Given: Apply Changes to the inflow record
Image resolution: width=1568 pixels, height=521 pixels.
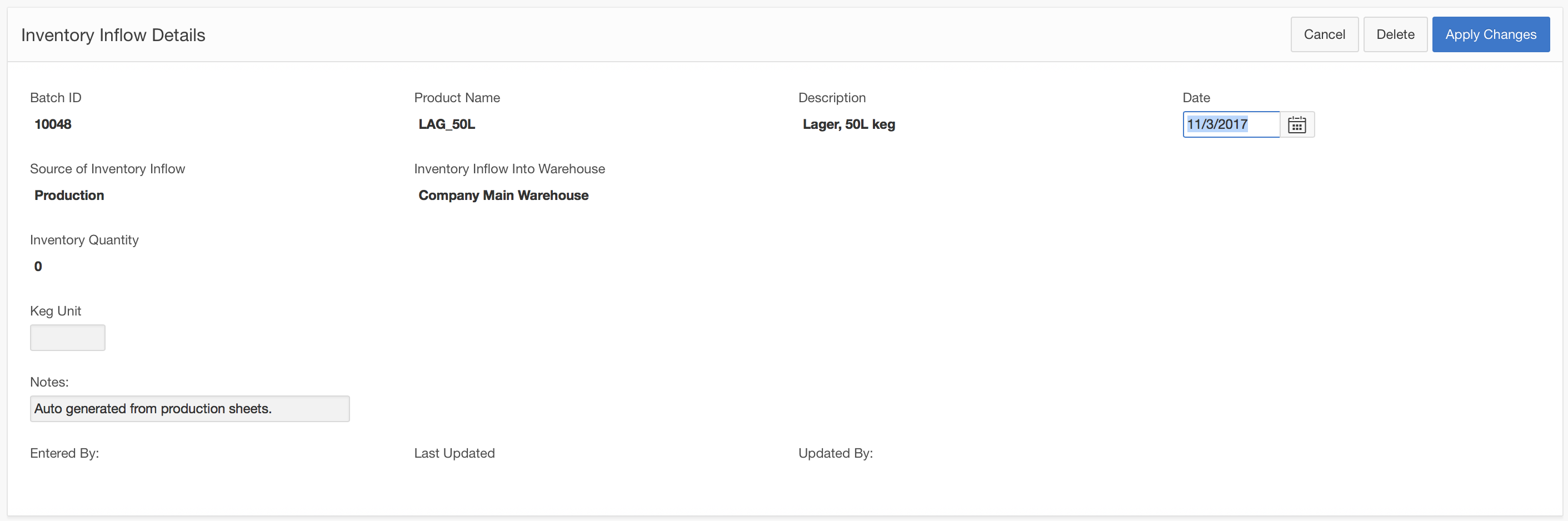Looking at the screenshot, I should [x=1490, y=34].
